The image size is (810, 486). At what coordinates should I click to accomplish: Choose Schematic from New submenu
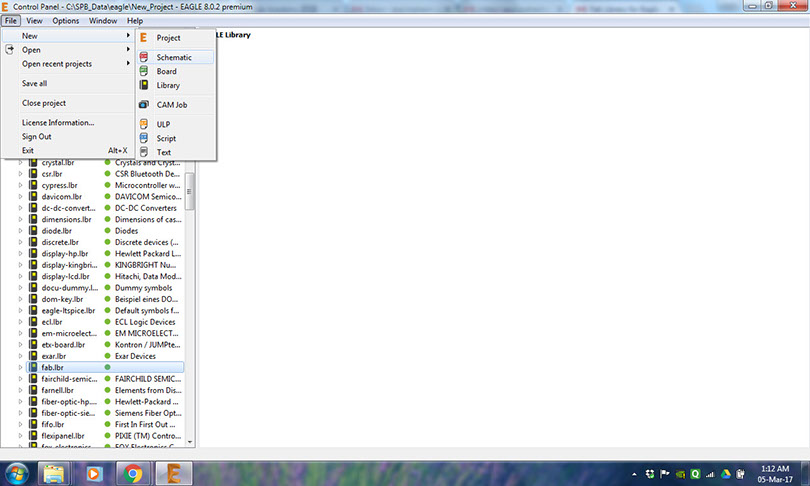point(176,57)
